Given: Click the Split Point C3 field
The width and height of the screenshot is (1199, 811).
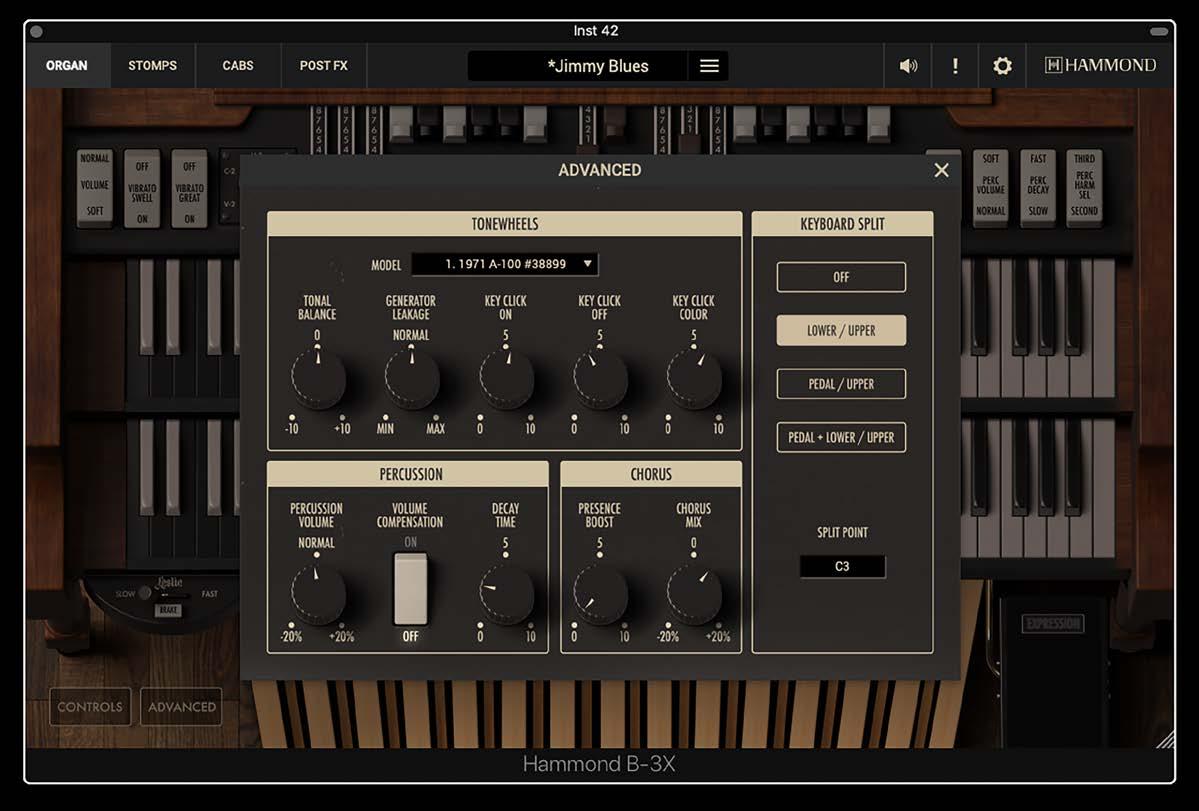Looking at the screenshot, I should [x=842, y=566].
